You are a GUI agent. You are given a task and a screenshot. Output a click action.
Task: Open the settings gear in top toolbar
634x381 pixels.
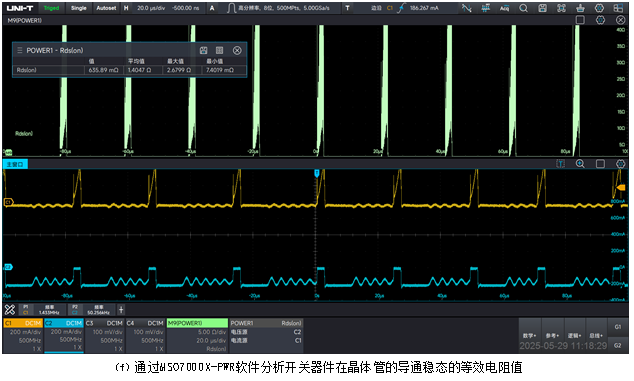pos(600,8)
